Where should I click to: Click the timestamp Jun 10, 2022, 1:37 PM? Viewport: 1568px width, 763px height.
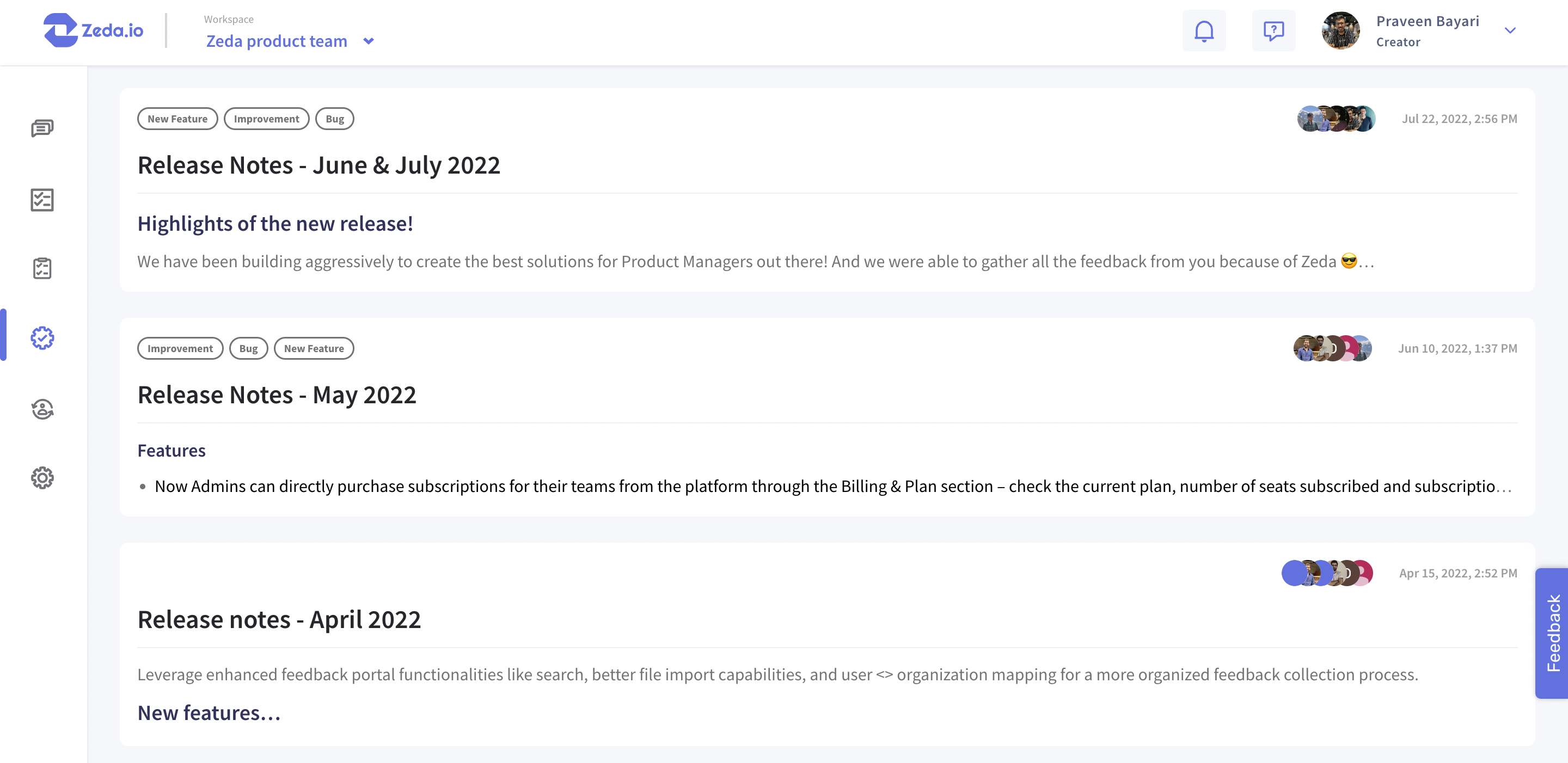coord(1457,348)
